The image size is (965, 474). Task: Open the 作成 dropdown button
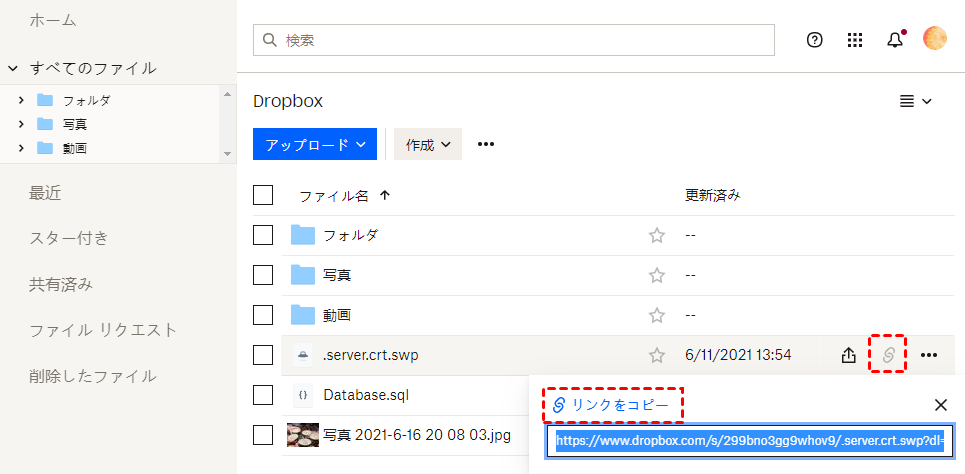(x=428, y=144)
